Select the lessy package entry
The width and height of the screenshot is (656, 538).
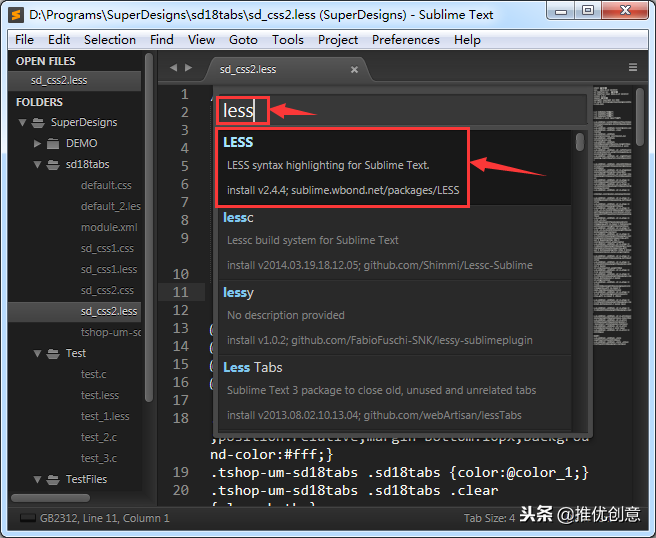[x=395, y=318]
